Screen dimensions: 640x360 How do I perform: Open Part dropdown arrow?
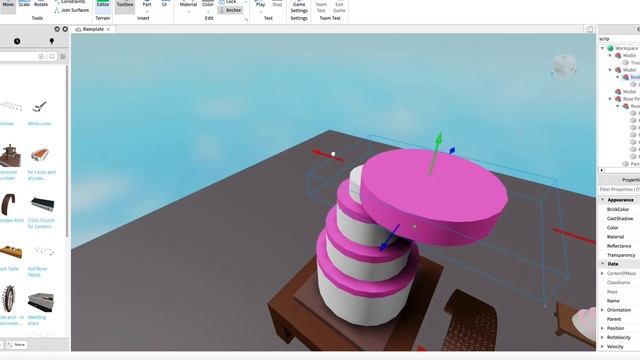pos(147,11)
